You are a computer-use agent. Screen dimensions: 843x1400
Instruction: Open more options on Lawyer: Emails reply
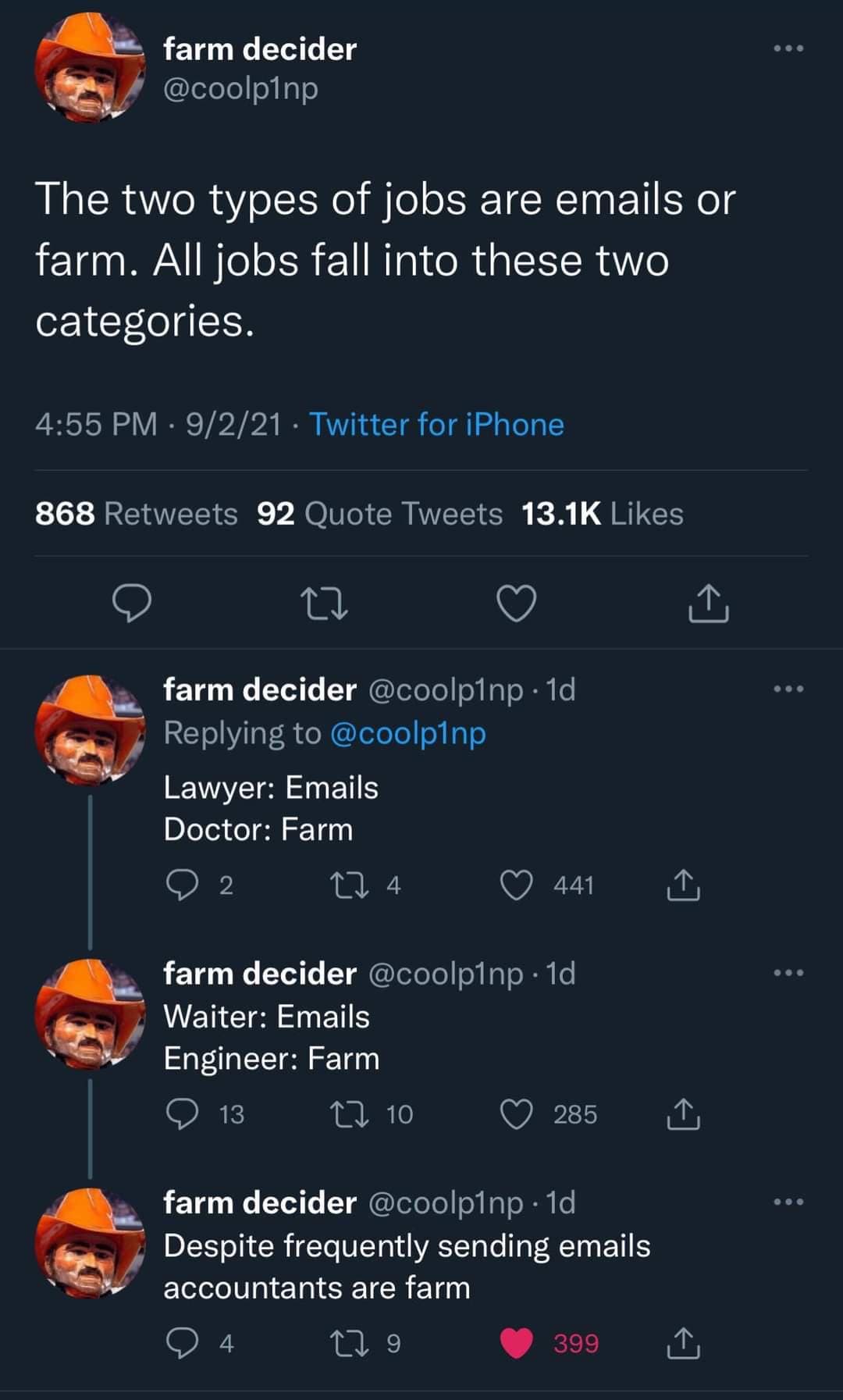(788, 688)
